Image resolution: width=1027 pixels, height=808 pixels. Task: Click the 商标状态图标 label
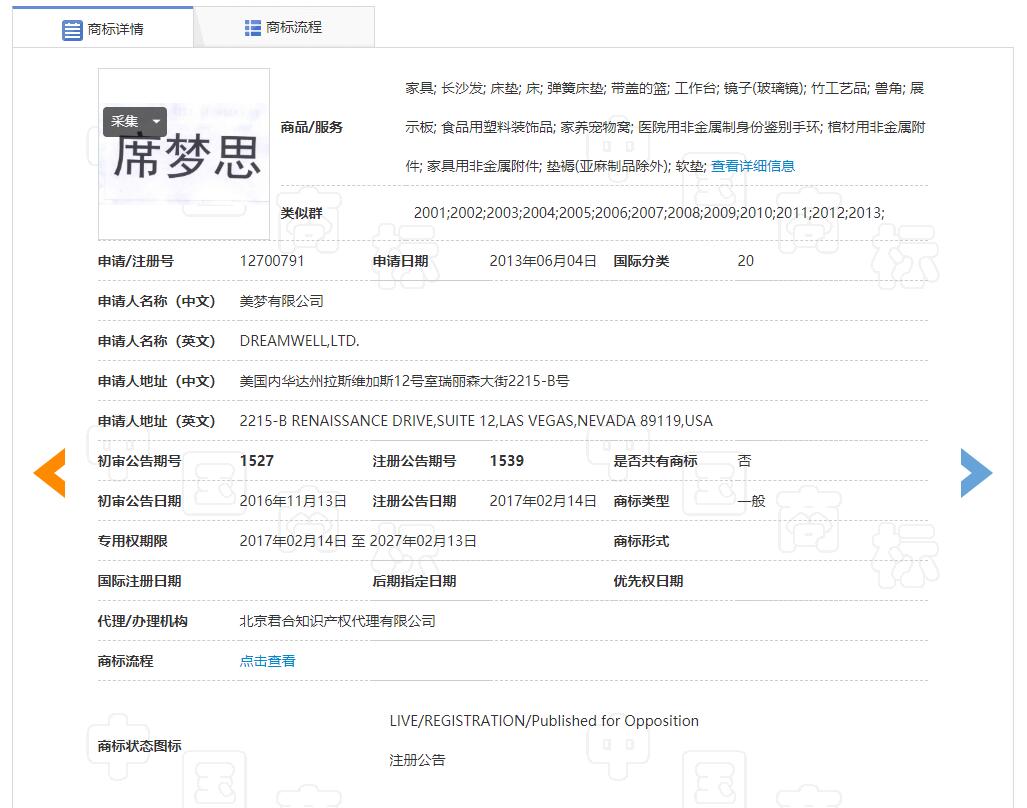tap(139, 746)
